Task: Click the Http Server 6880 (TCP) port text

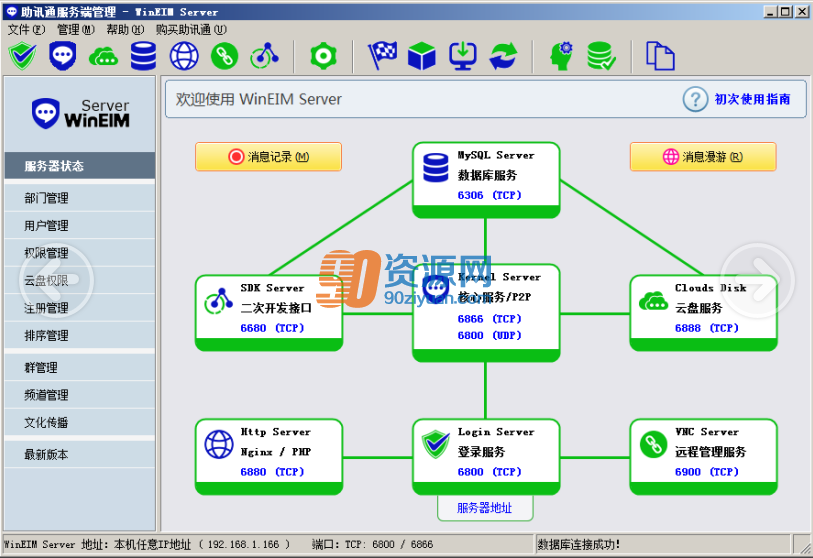Action: point(272,471)
